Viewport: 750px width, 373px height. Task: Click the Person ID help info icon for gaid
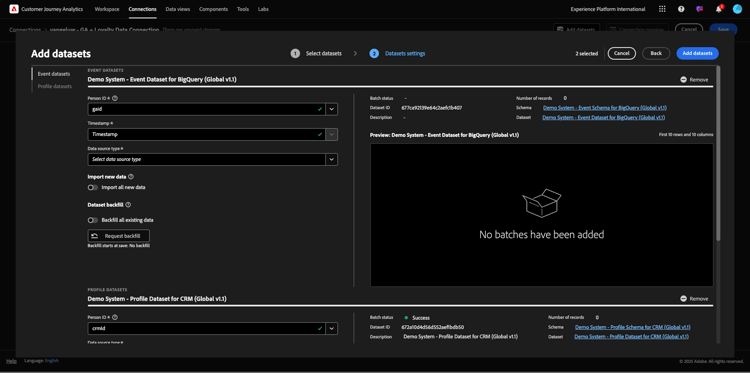(x=115, y=98)
